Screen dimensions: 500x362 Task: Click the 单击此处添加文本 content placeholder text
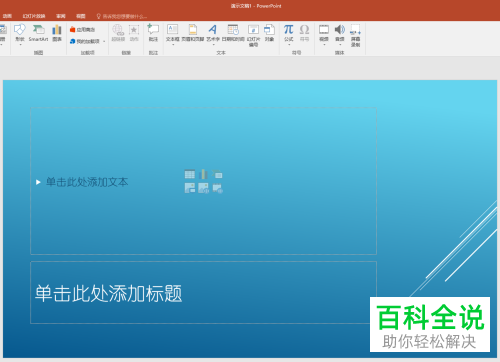pos(87,182)
